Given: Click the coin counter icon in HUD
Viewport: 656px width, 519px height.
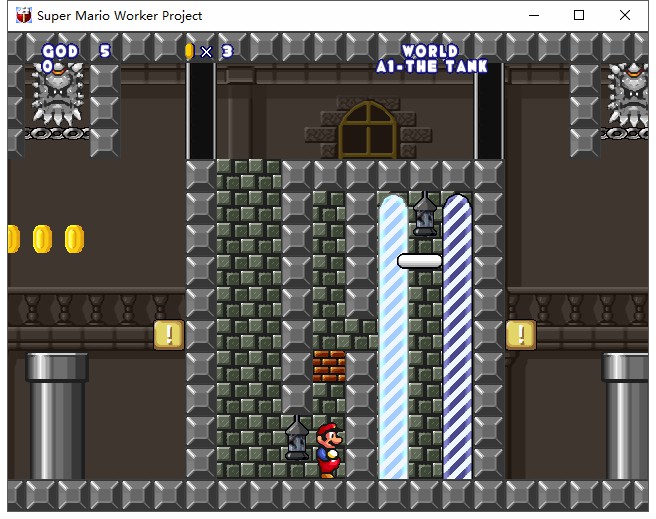Looking at the screenshot, I should click(x=190, y=51).
